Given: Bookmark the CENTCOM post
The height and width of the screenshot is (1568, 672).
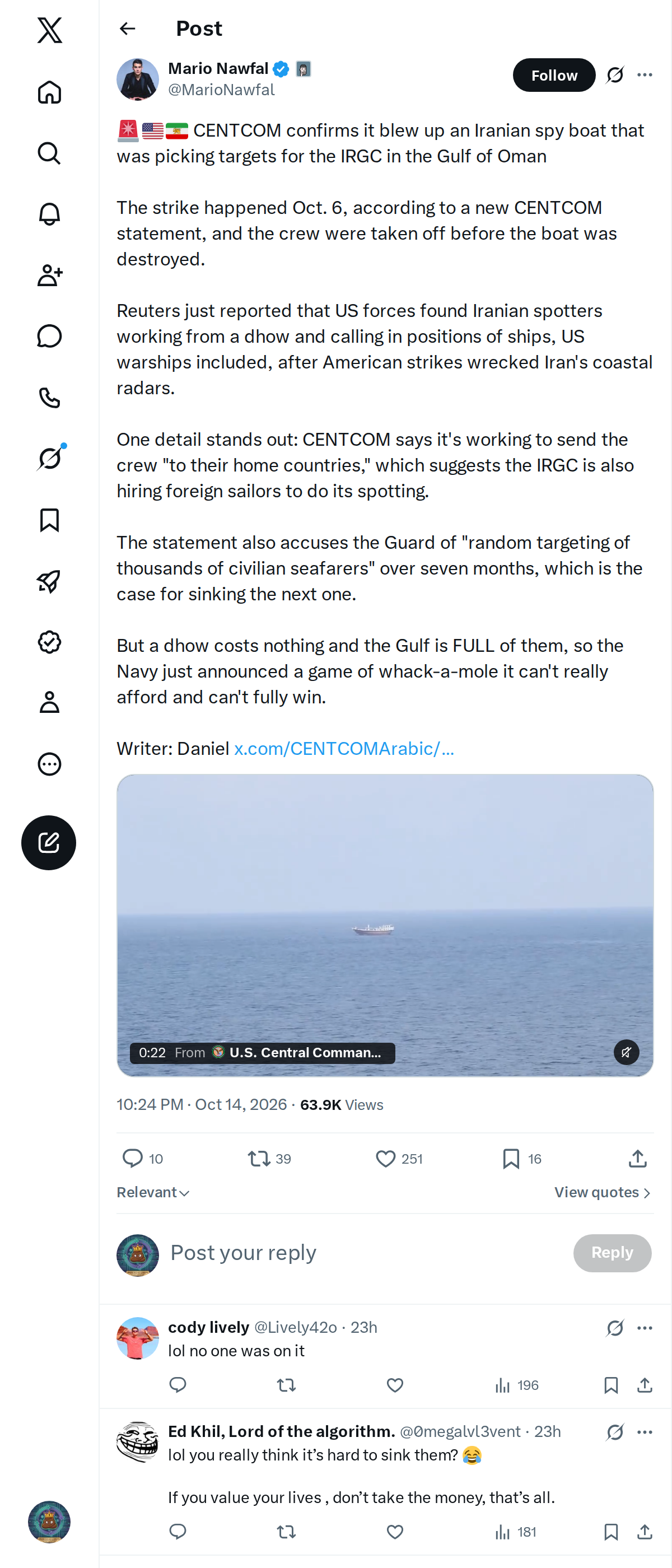Looking at the screenshot, I should [511, 1158].
